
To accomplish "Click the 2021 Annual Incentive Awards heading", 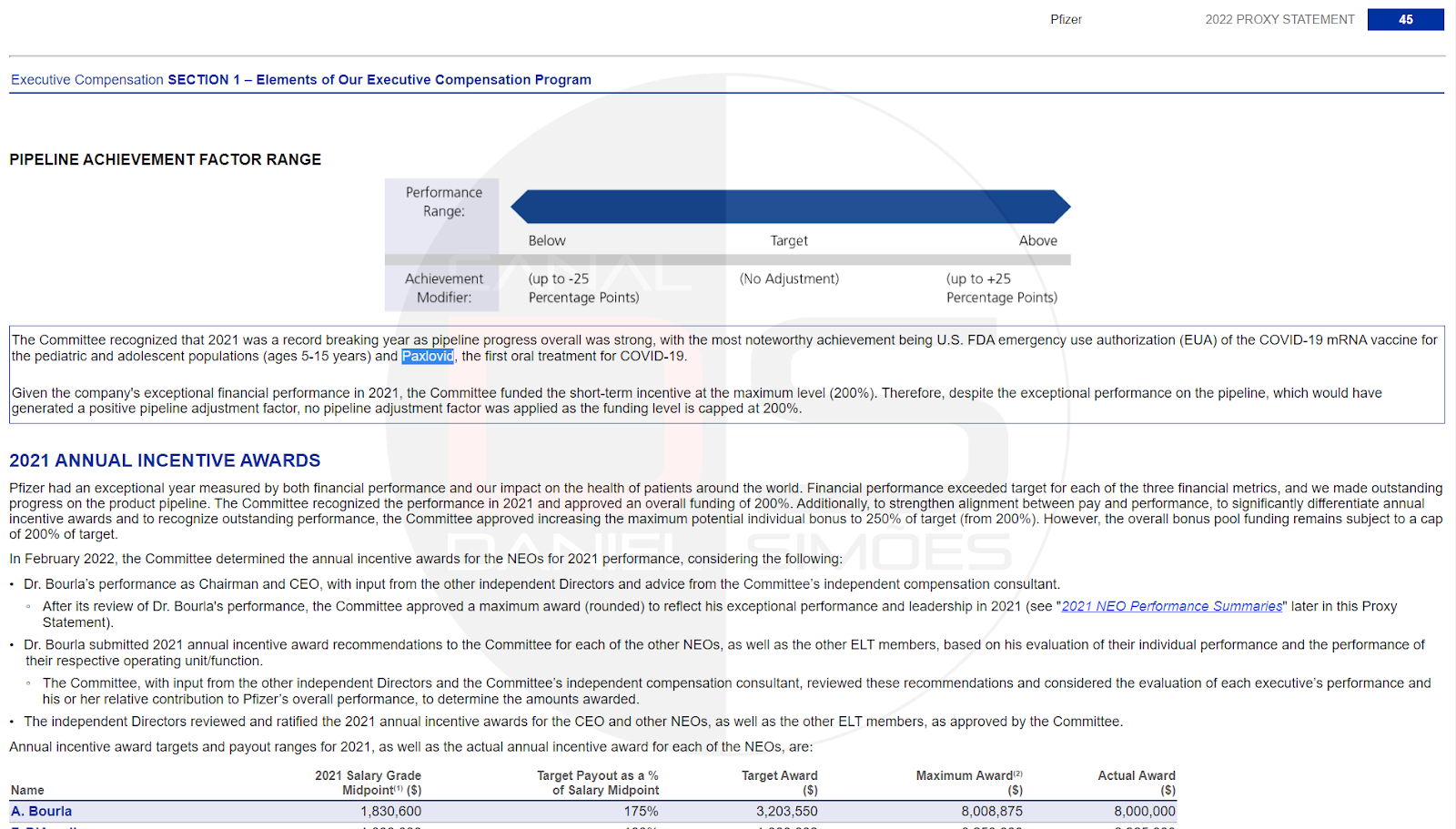I will pos(165,460).
